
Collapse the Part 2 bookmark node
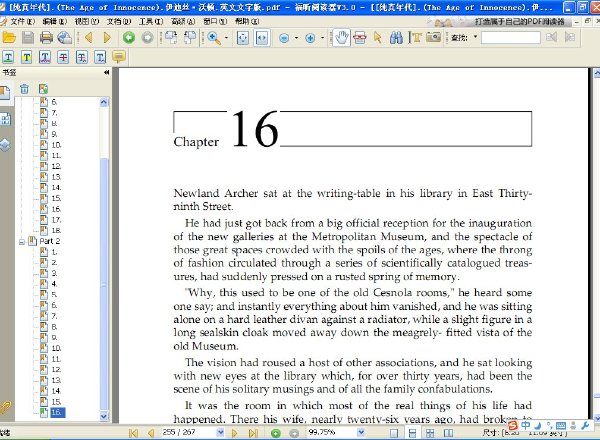click(x=22, y=242)
